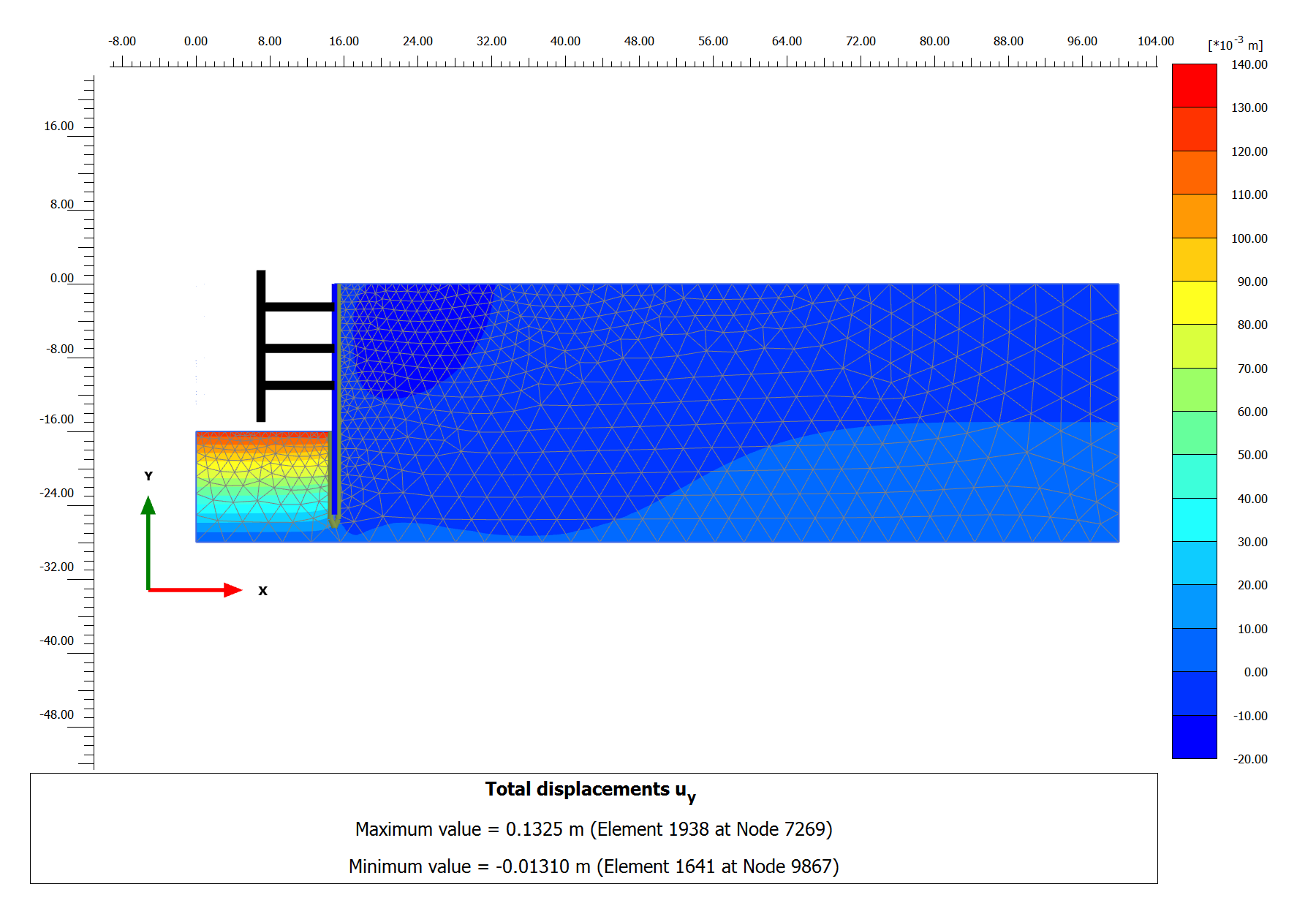Image resolution: width=1316 pixels, height=914 pixels.
Task: Pick the darkest blue -20 to -10 swatch
Action: (1194, 737)
